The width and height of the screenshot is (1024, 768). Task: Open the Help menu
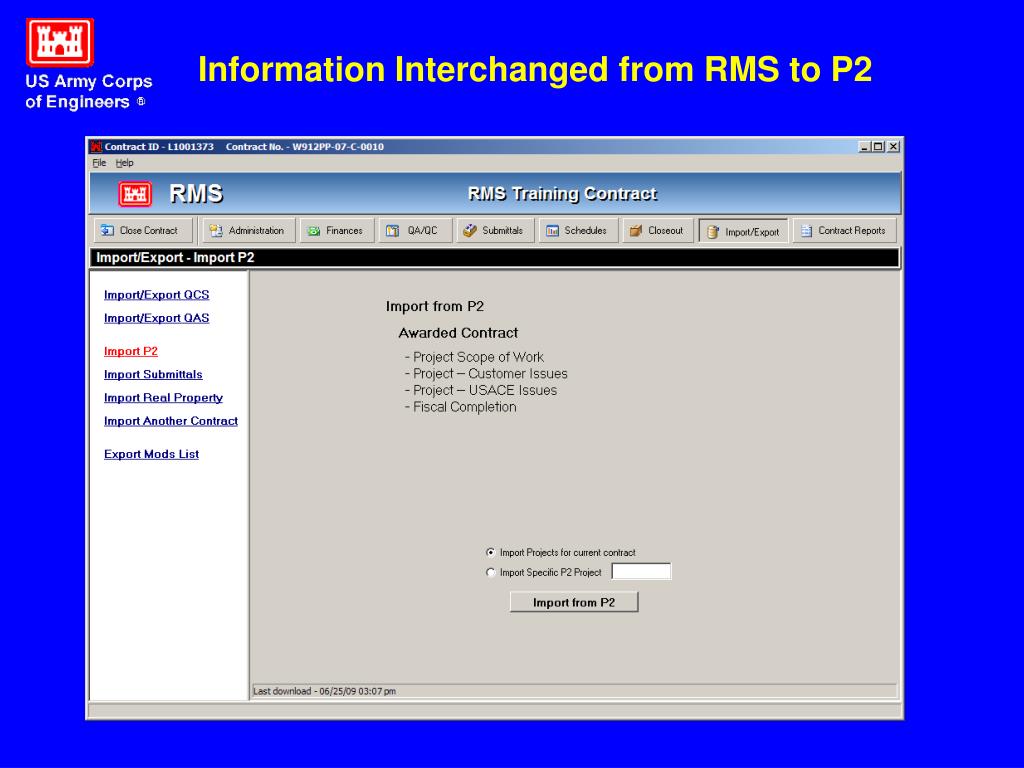pos(125,163)
